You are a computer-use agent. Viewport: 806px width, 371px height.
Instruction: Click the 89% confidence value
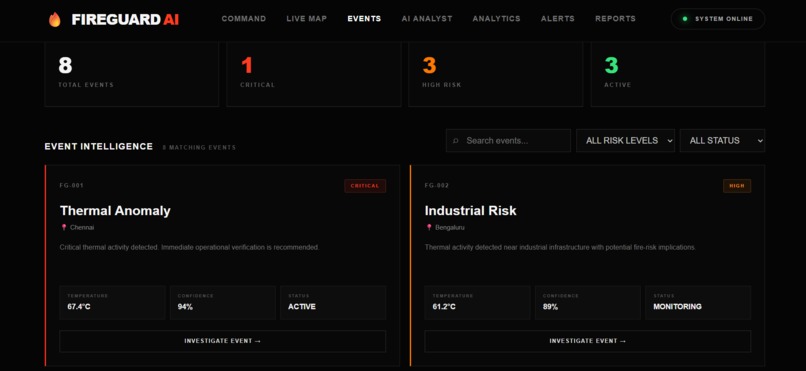550,307
